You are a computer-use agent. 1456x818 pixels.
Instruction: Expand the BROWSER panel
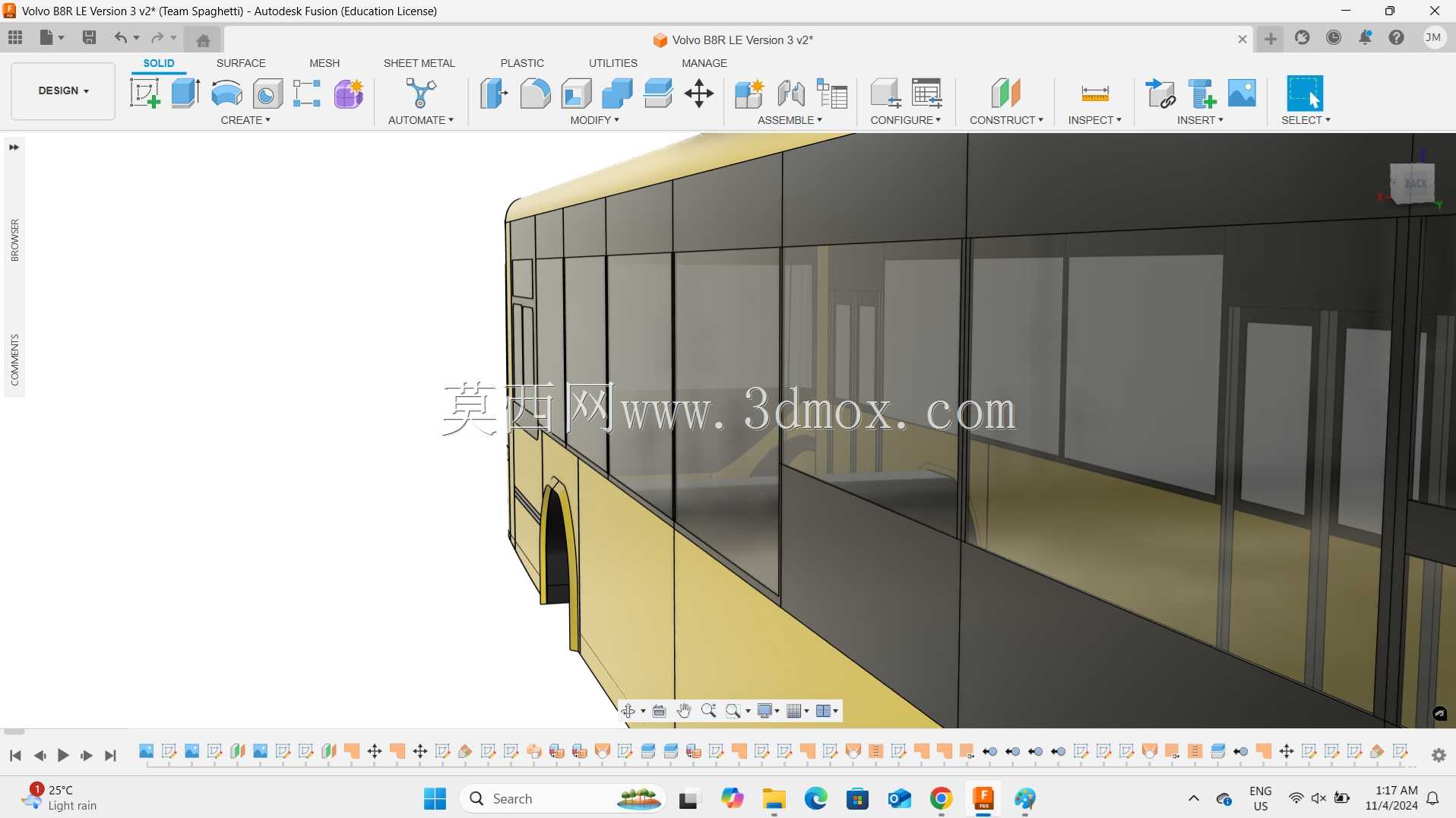click(14, 240)
